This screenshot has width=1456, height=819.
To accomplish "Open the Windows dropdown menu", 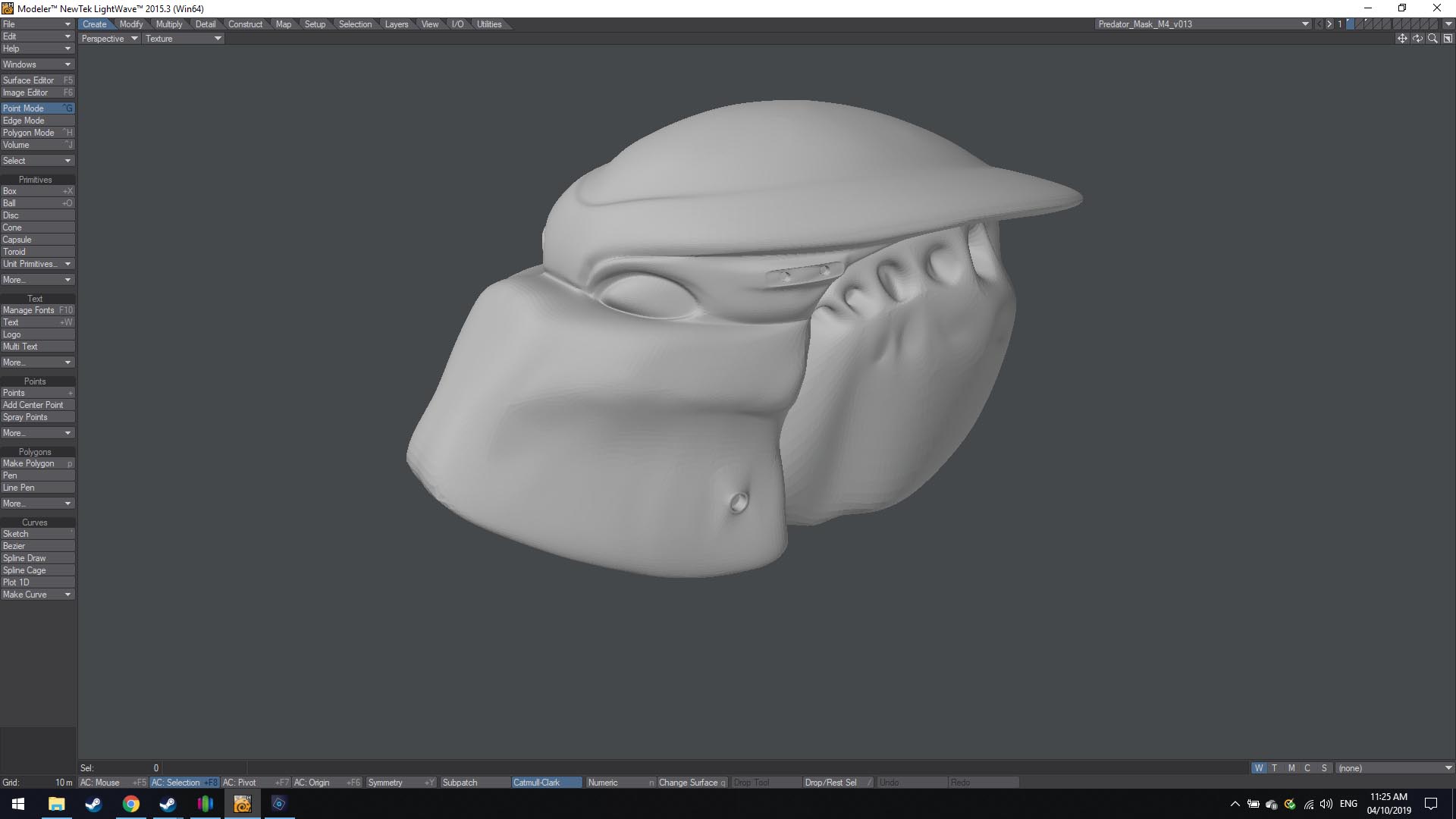I will coord(37,64).
